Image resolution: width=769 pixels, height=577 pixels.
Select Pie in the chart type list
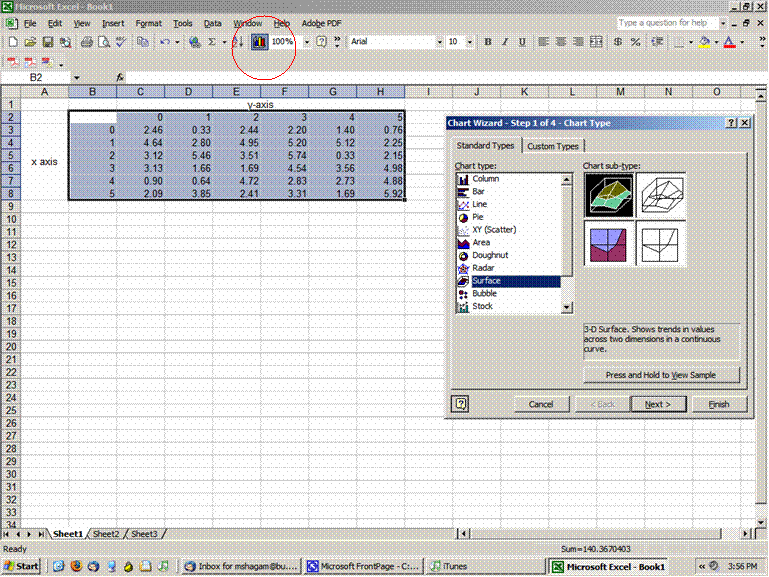pos(480,217)
